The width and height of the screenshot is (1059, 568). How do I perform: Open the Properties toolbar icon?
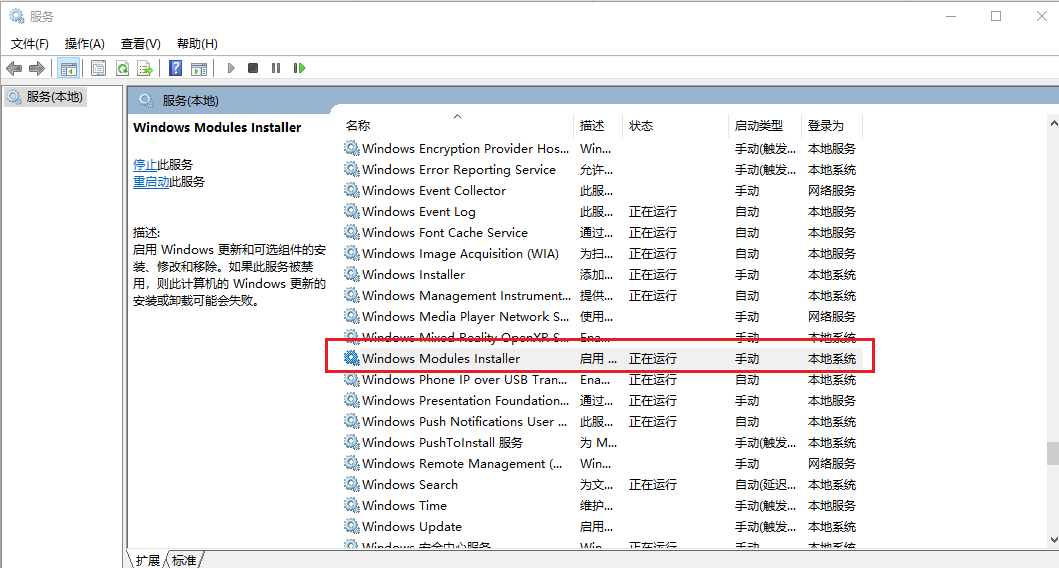tap(99, 68)
